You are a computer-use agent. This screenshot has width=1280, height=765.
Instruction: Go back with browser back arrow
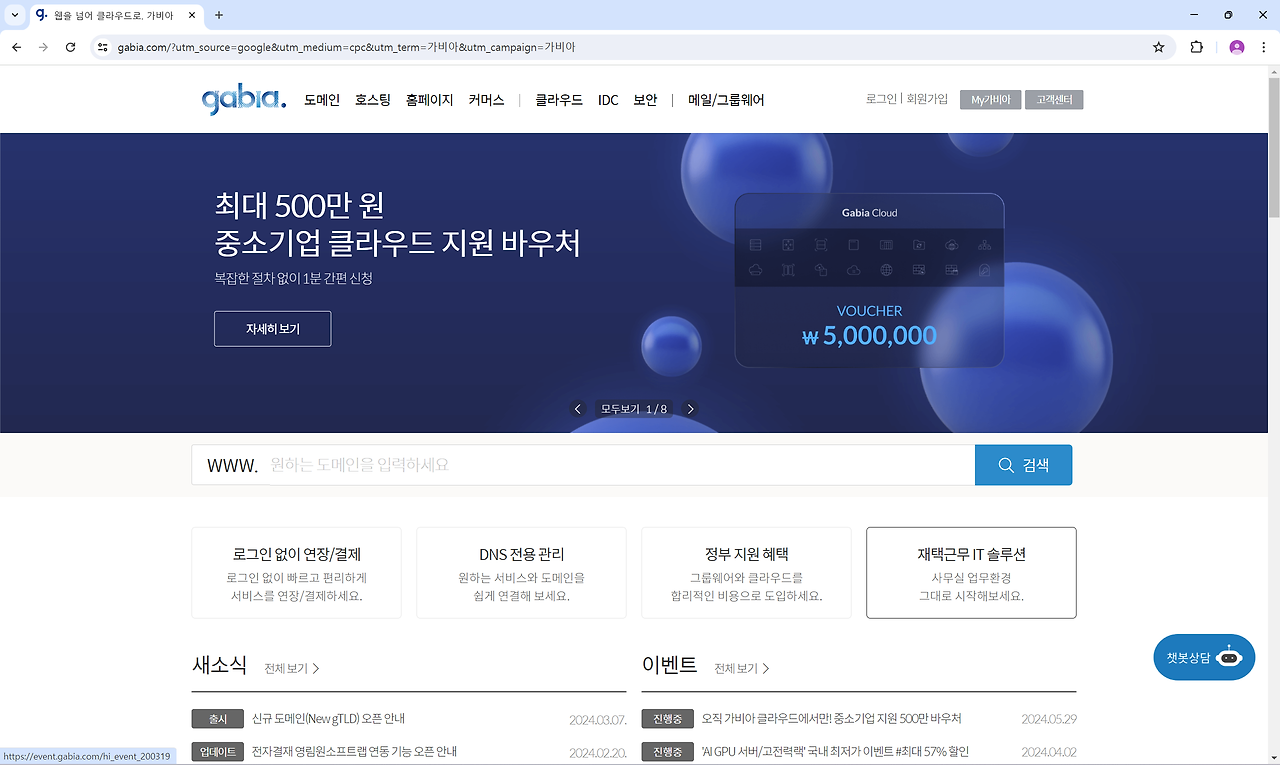(x=16, y=47)
